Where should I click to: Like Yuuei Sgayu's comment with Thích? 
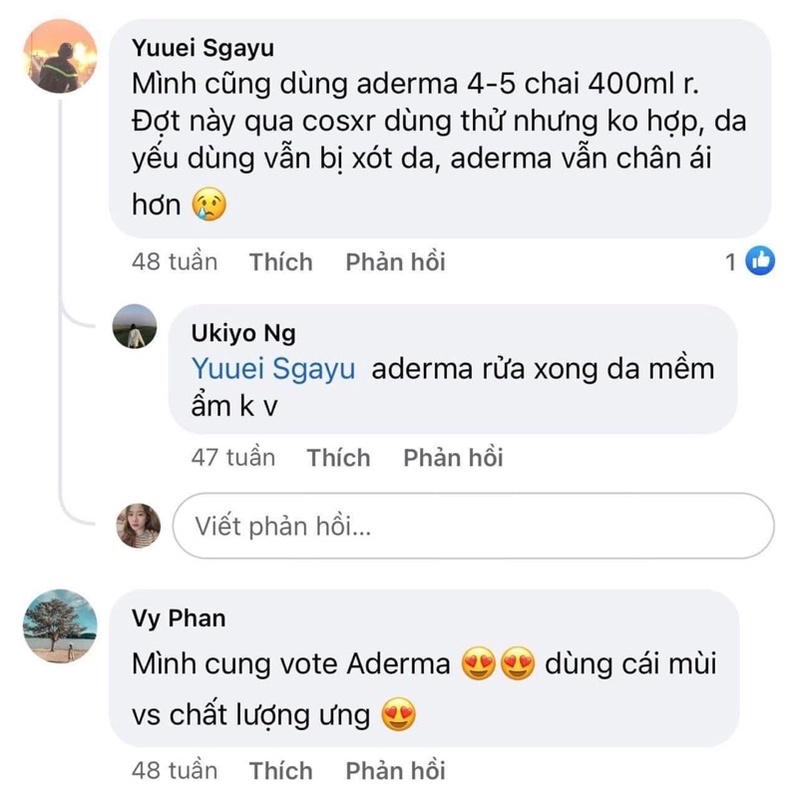[281, 262]
